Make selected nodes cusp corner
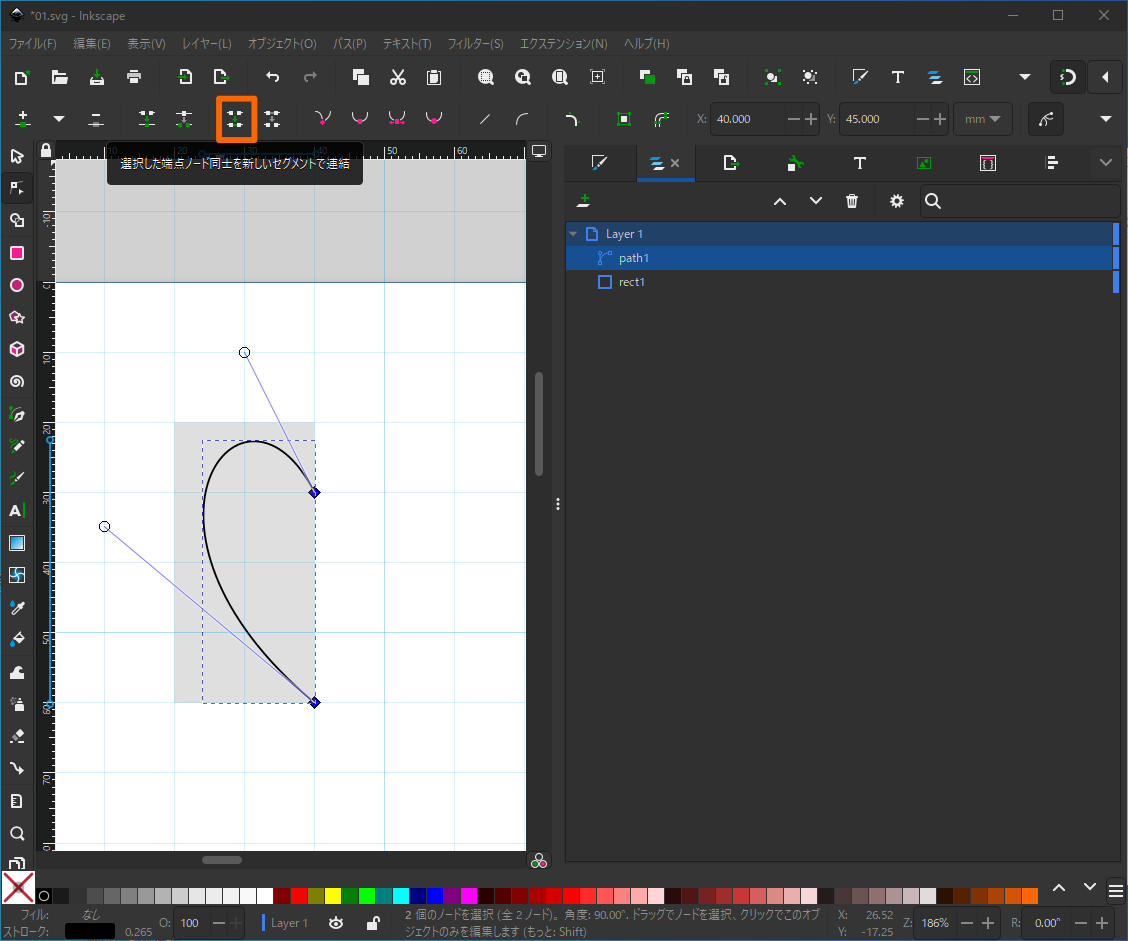 tap(323, 119)
